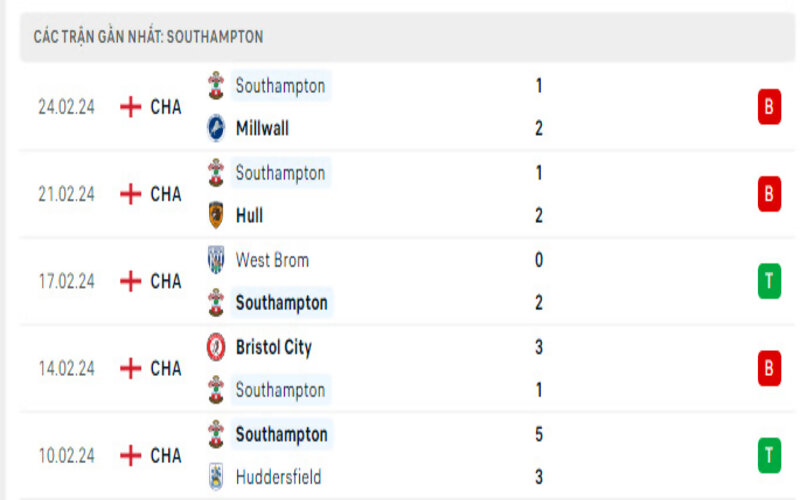Click the Millwall club crest icon
The height and width of the screenshot is (500, 800).
click(x=216, y=128)
